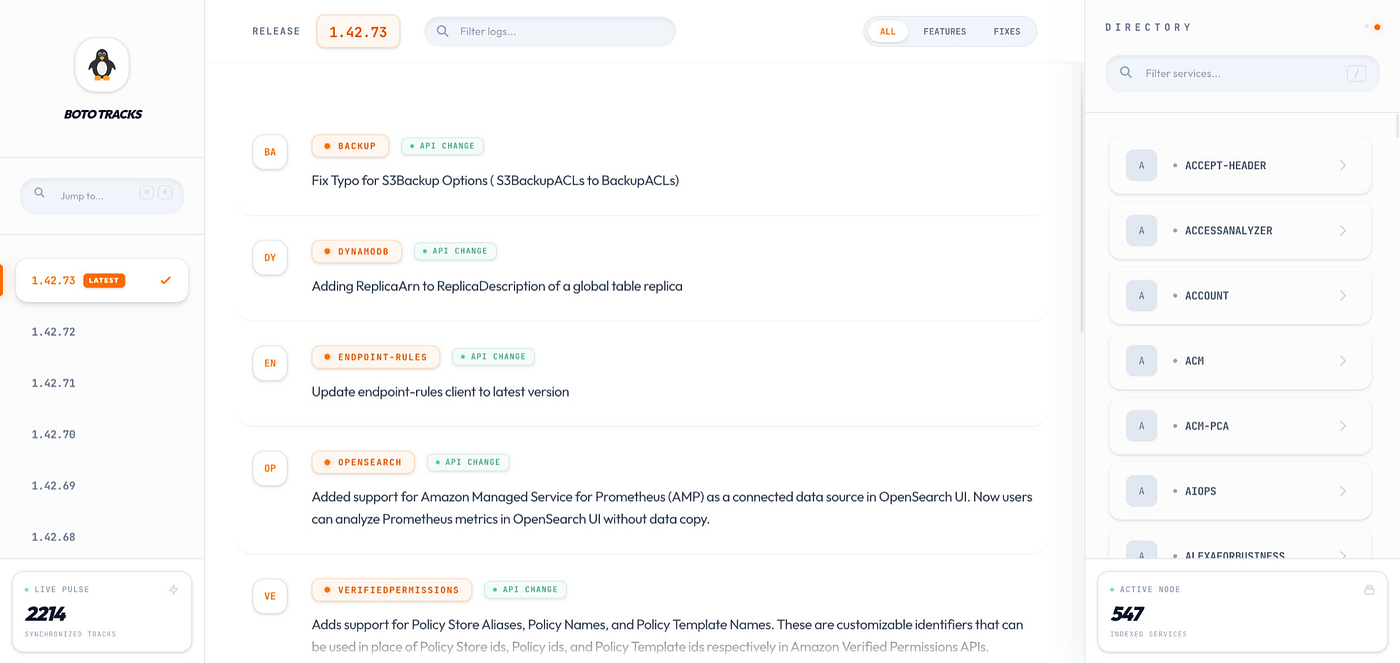
Task: Click the Jump to input field
Action: click(x=102, y=195)
